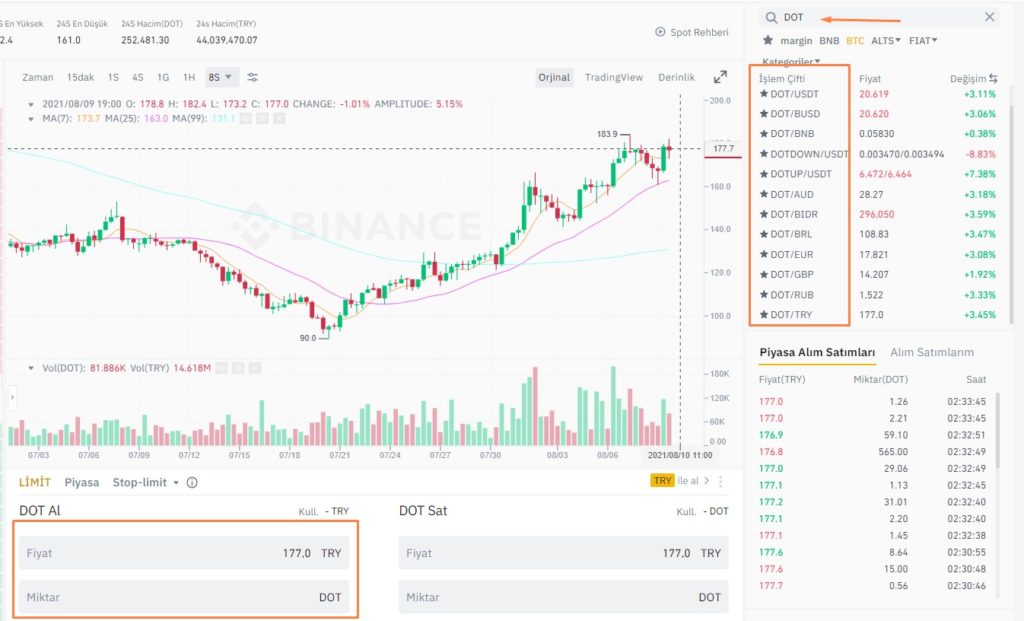Click the DOT Al Miktar input
The image size is (1024, 621).
point(184,597)
